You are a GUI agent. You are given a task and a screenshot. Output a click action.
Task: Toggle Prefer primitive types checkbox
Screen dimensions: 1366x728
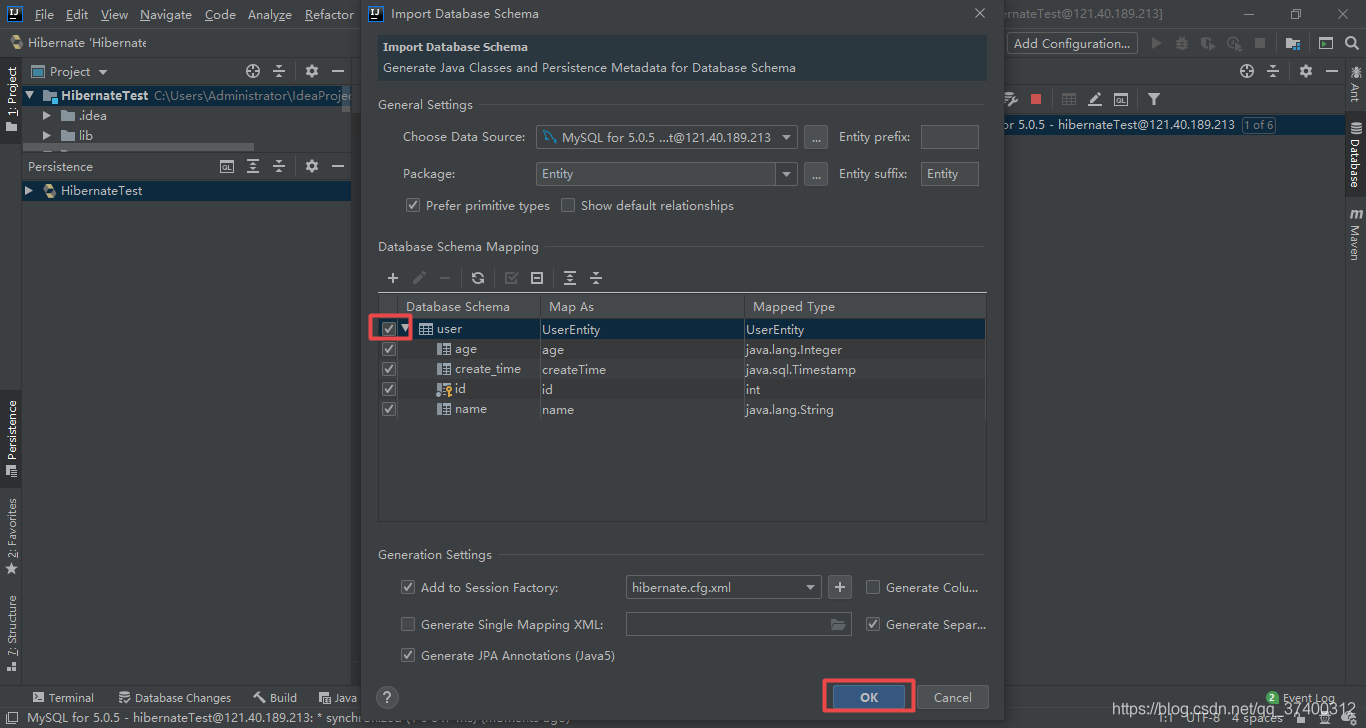click(x=412, y=205)
